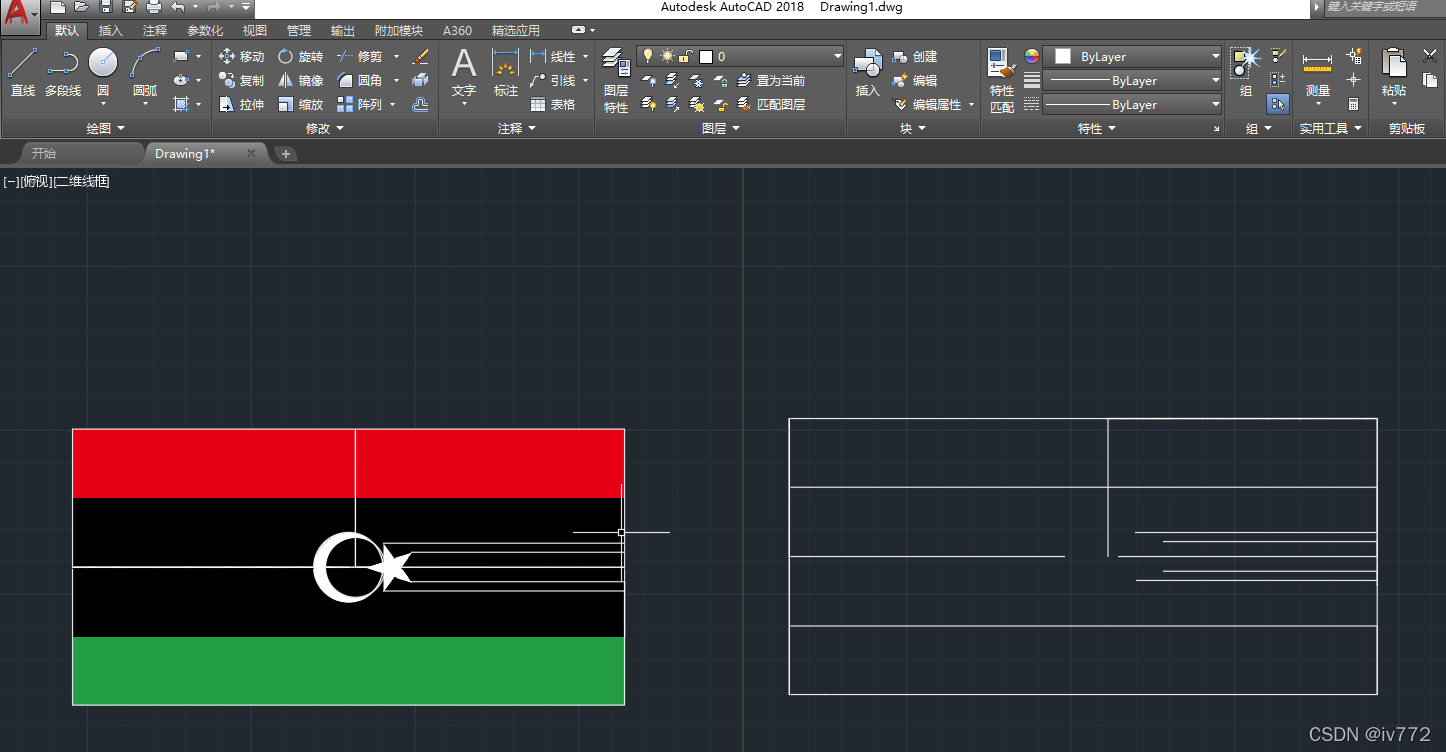
Task: Expand the 修改 (Modify) panel
Action: (x=325, y=128)
